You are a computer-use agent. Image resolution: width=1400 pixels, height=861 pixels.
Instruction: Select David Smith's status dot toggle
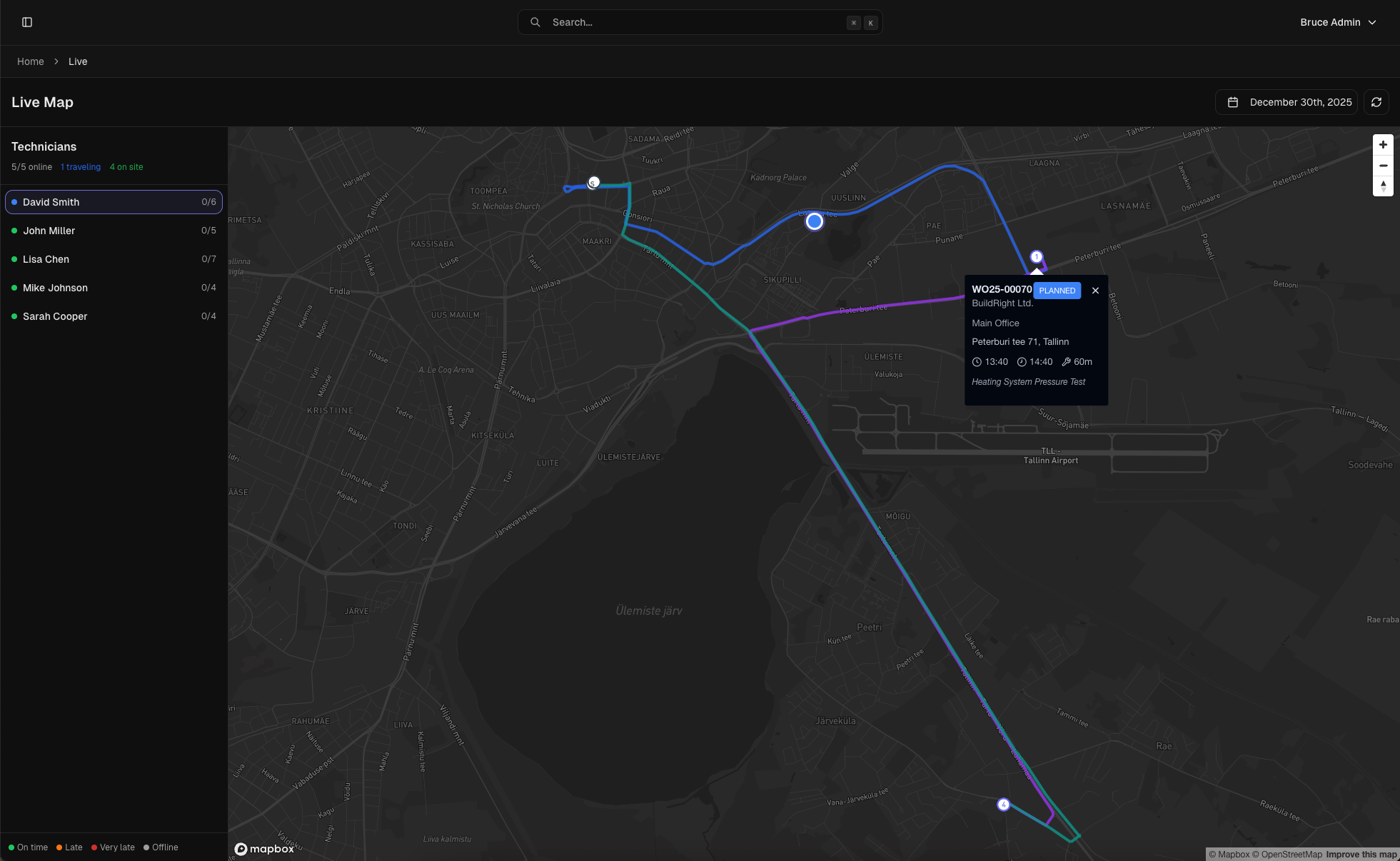pyautogui.click(x=13, y=202)
